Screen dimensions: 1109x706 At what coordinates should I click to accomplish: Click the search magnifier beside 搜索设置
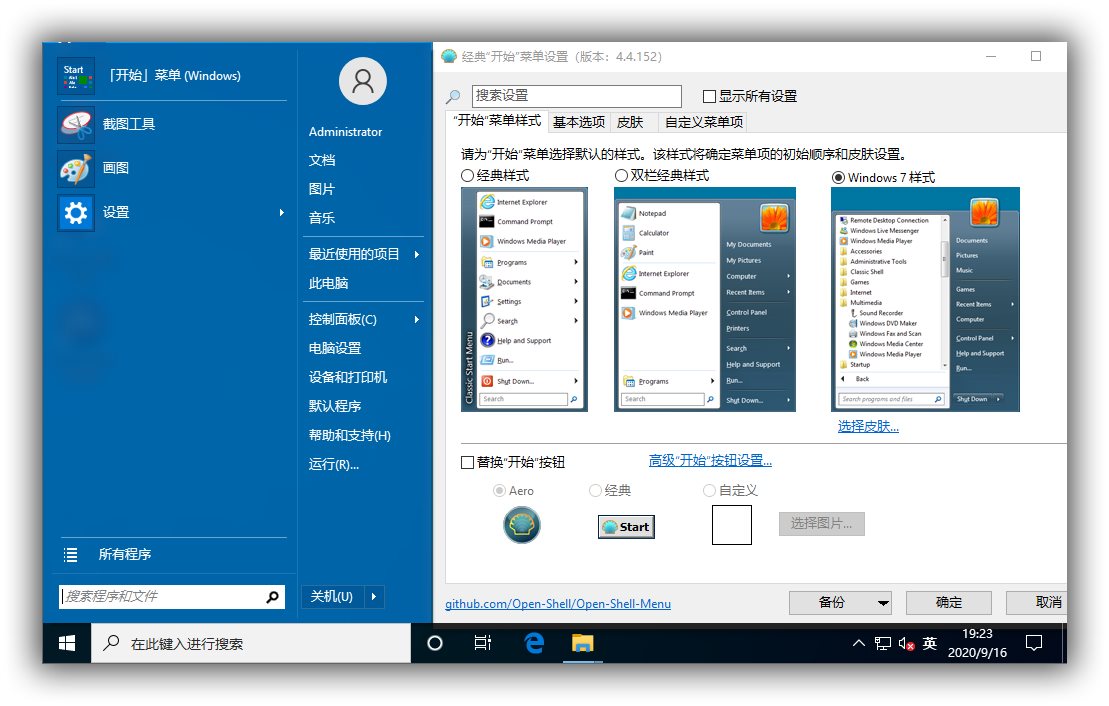453,96
